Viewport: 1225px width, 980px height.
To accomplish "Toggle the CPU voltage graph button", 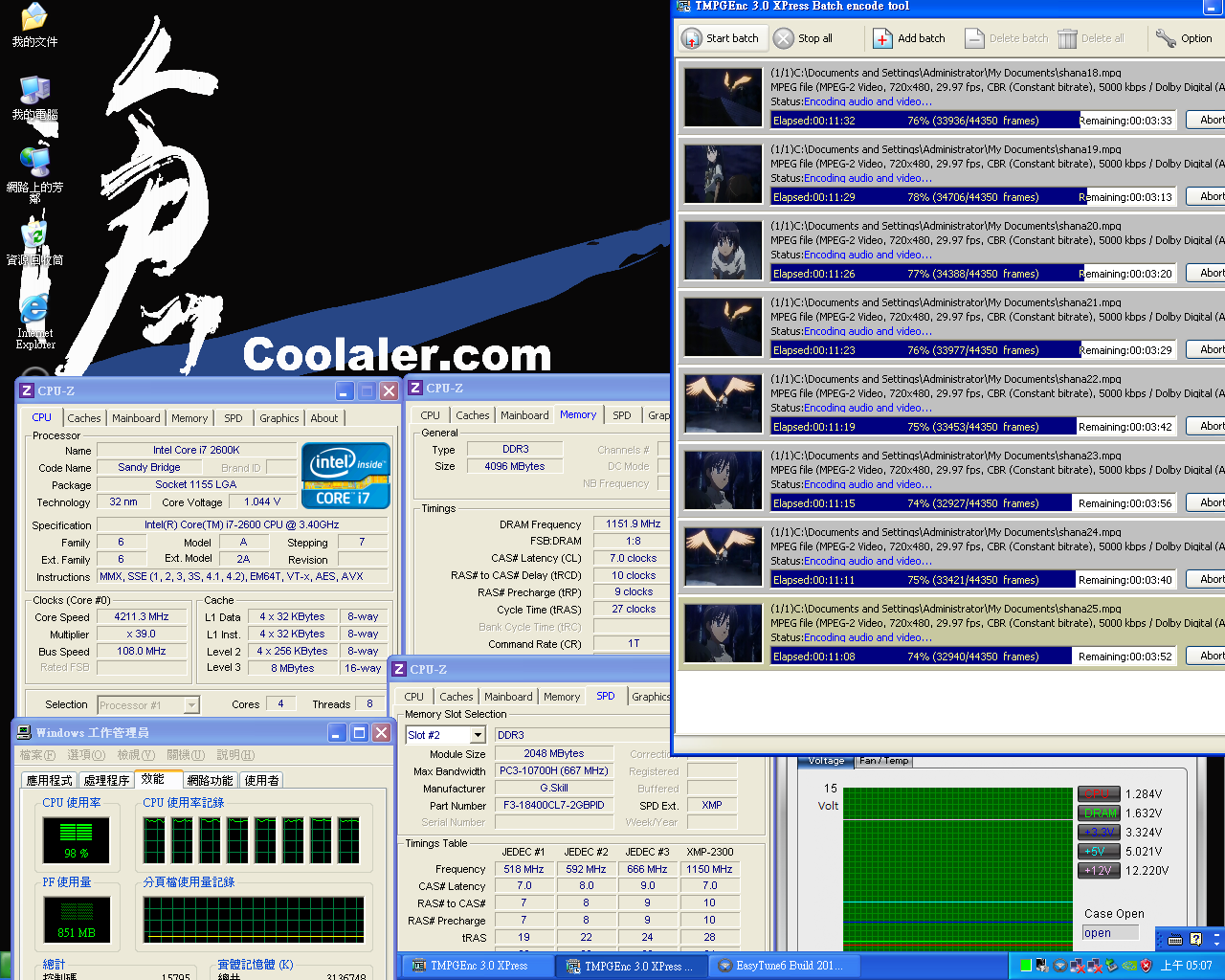I will click(1099, 793).
